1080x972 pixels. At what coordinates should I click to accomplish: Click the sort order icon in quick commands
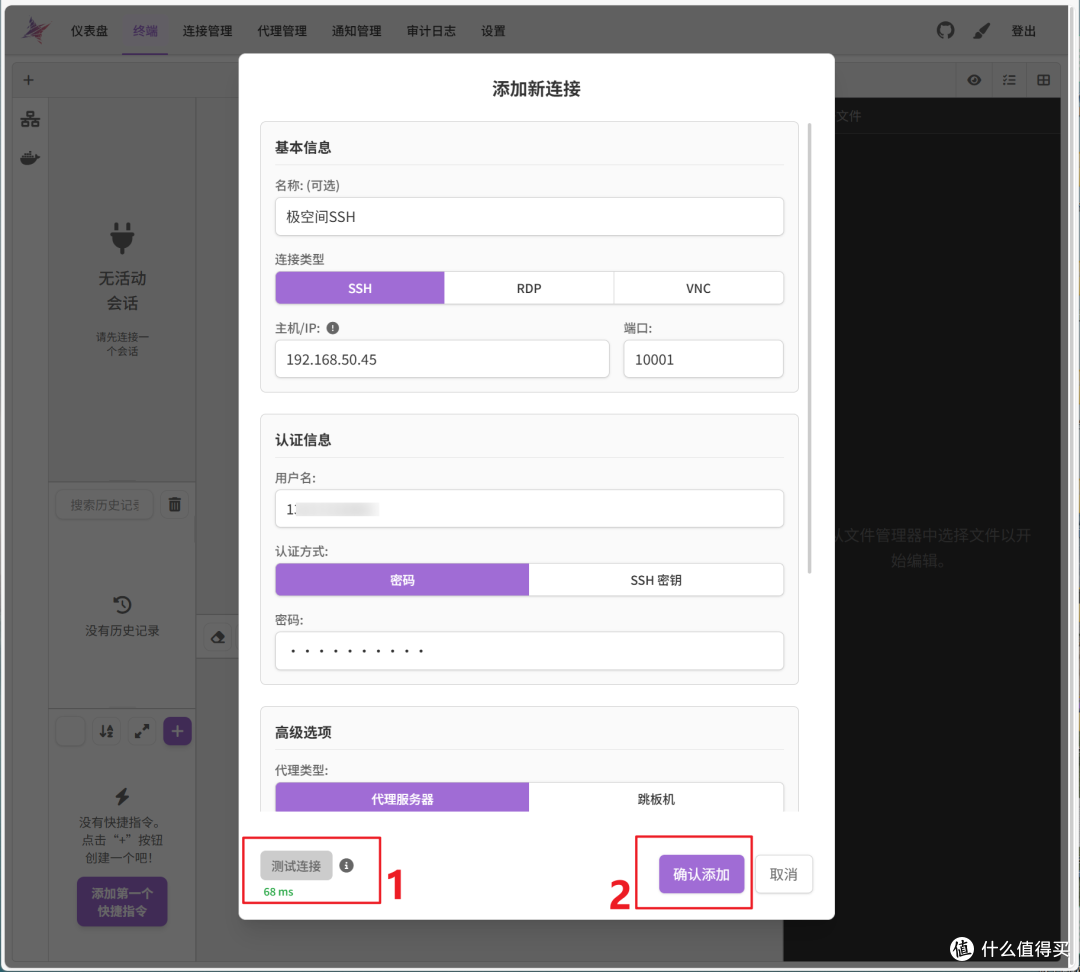tap(106, 731)
